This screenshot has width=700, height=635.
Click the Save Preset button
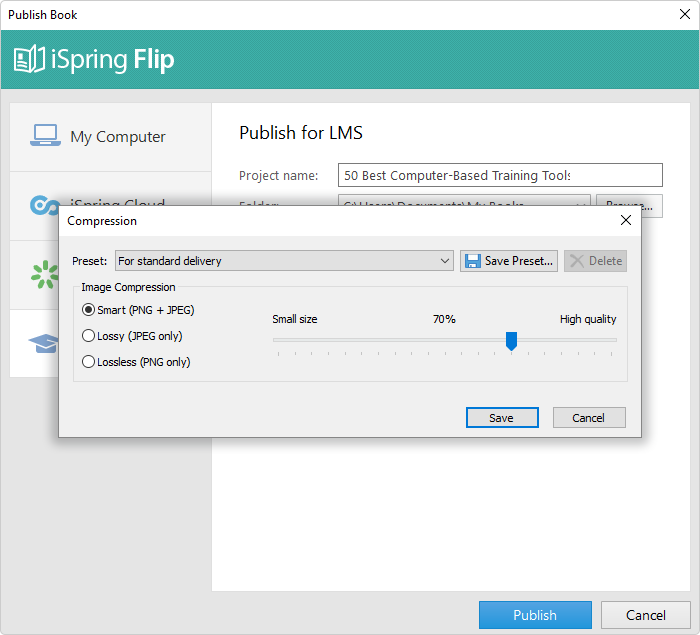pos(508,261)
